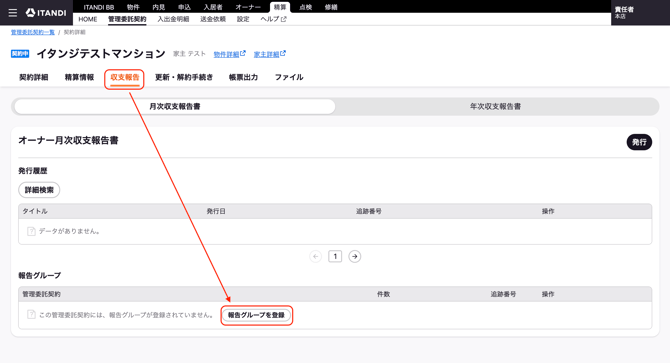Viewport: 670px width, 363px height.
Task: Switch to 契約詳細 tab
Action: coord(34,77)
